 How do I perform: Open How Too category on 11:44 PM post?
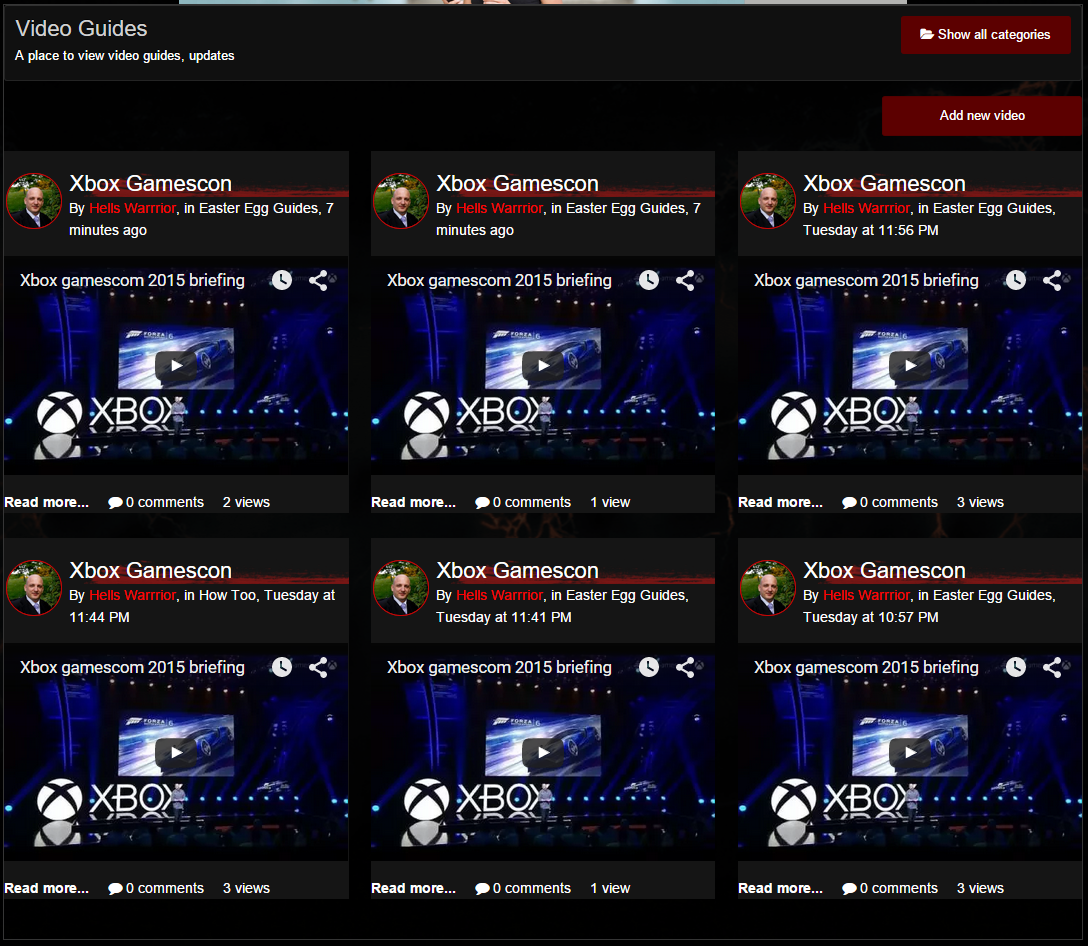tap(228, 596)
